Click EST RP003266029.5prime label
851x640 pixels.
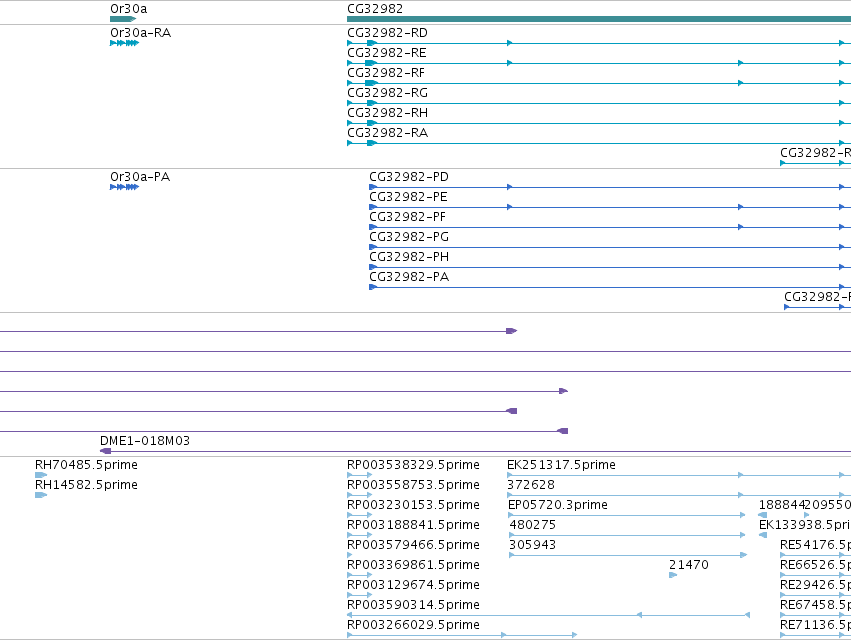click(414, 625)
